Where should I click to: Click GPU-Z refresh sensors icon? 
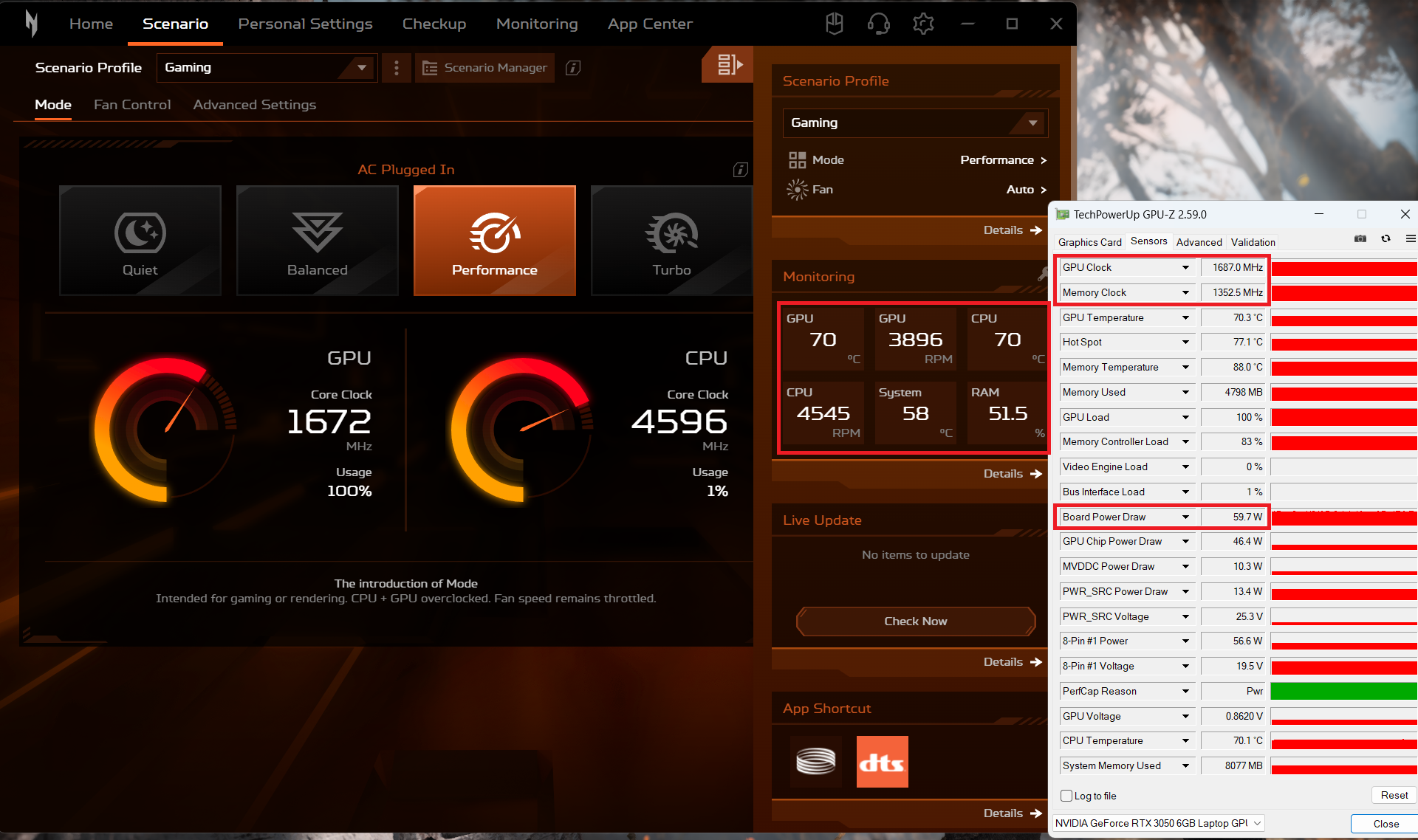coord(1386,239)
